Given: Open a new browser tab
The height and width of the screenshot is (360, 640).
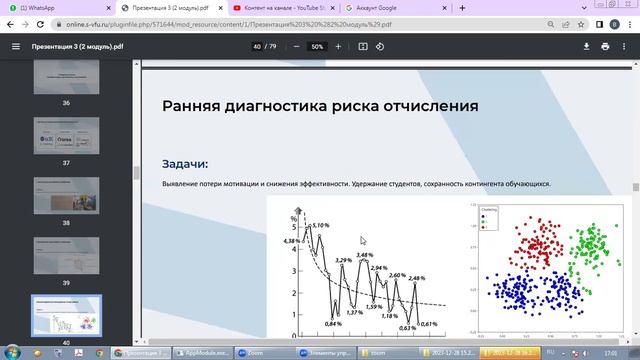Looking at the screenshot, I should click(462, 8).
